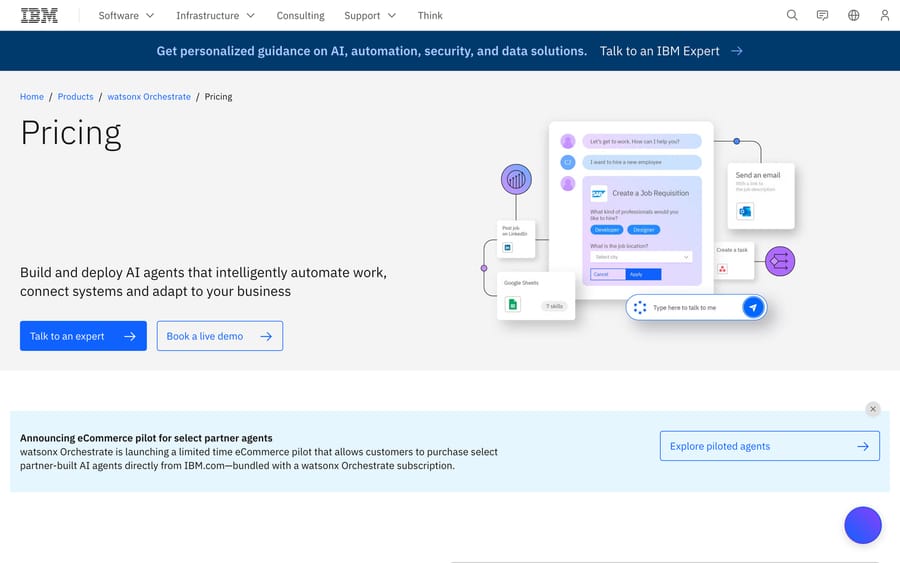The width and height of the screenshot is (900, 563).
Task: Click 'Announcing eCommerce pilot for select partner agents' heading
Action: pyautogui.click(x=146, y=438)
